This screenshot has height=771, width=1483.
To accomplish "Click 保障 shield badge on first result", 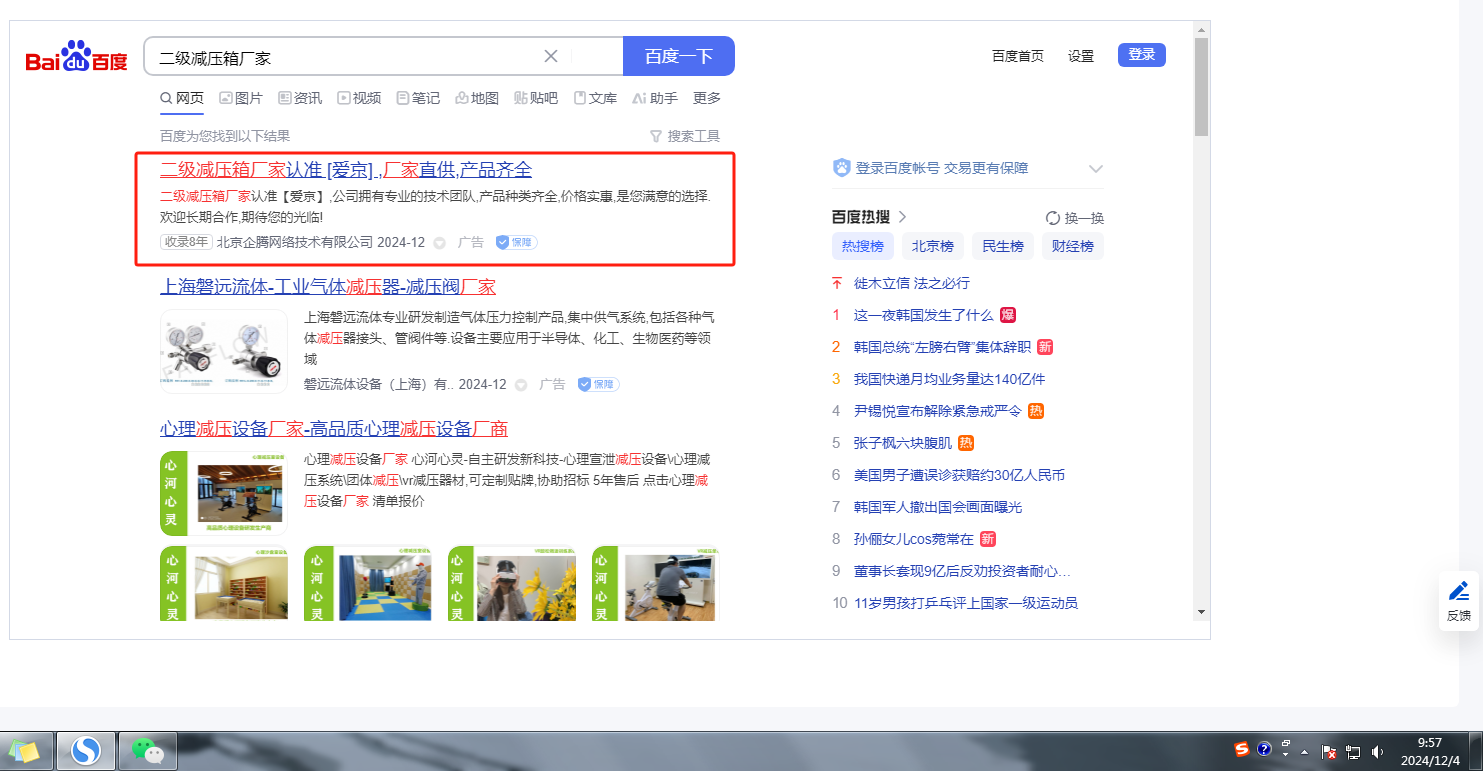I will (x=516, y=242).
